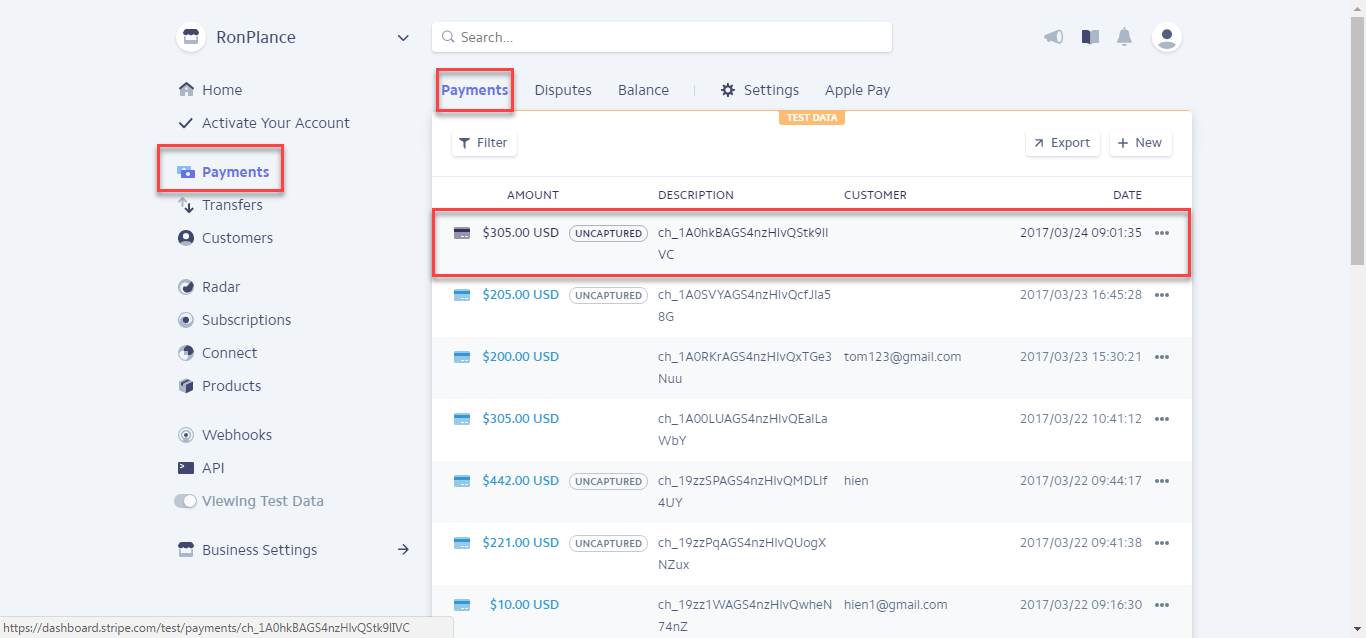Click the notifications bell icon
The image size is (1366, 638).
click(x=1125, y=37)
